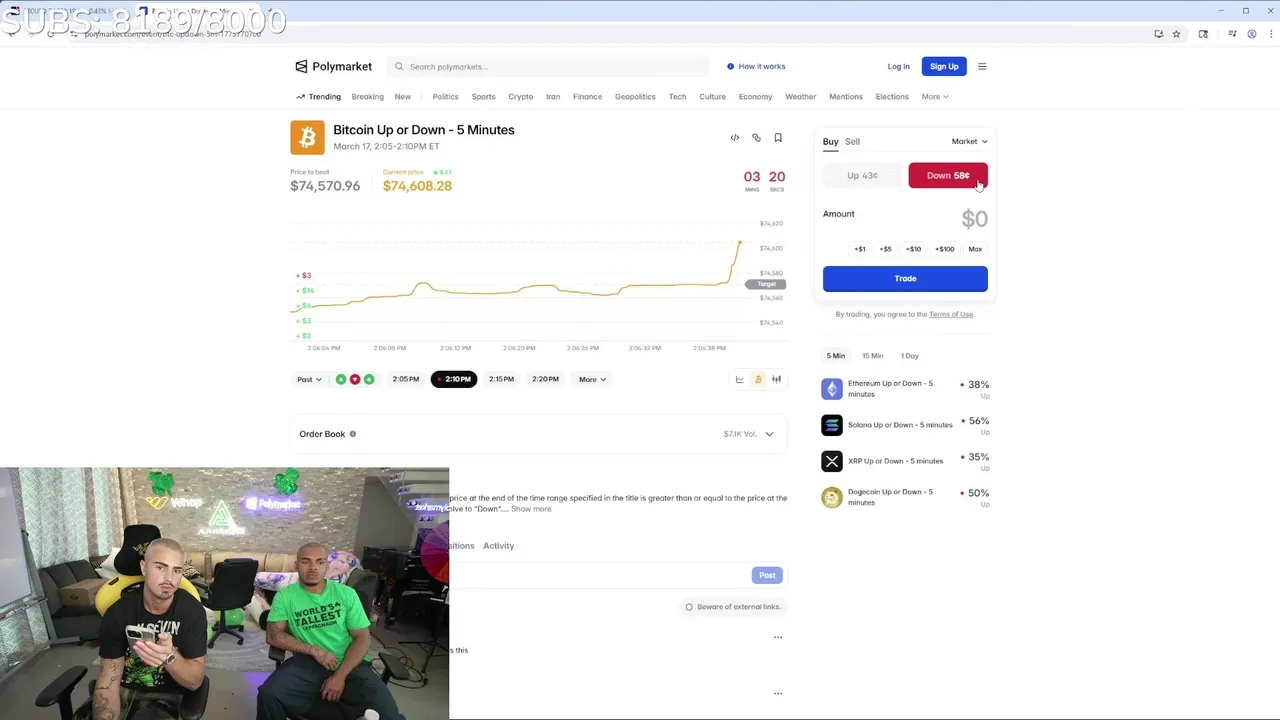Viewport: 1280px width, 720px height.
Task: Open Ethereum Up or Down - 5 minutes
Action: tap(890, 389)
